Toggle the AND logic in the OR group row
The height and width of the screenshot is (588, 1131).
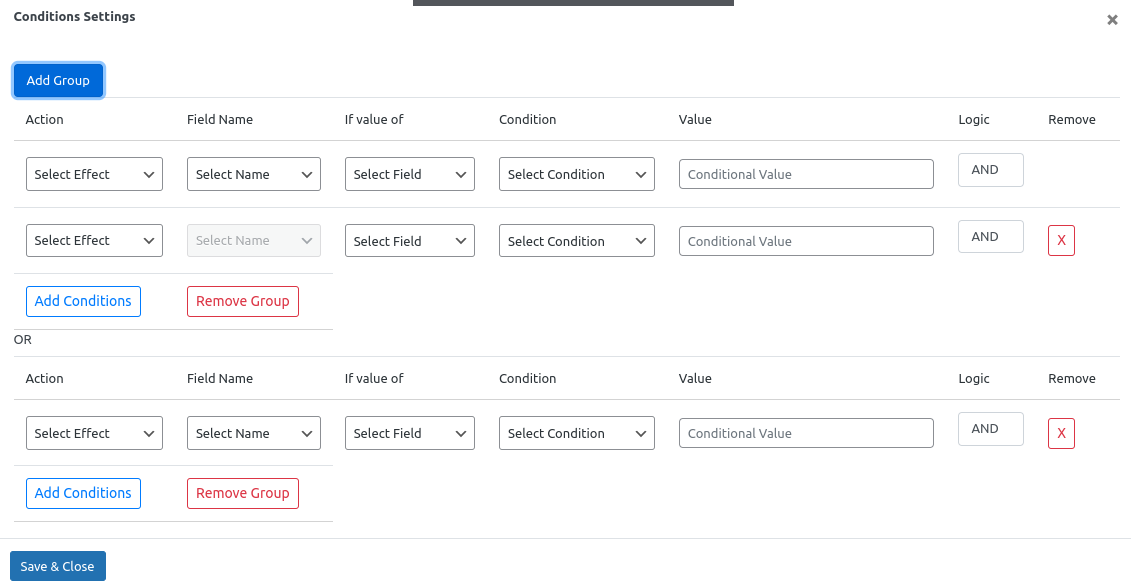990,428
